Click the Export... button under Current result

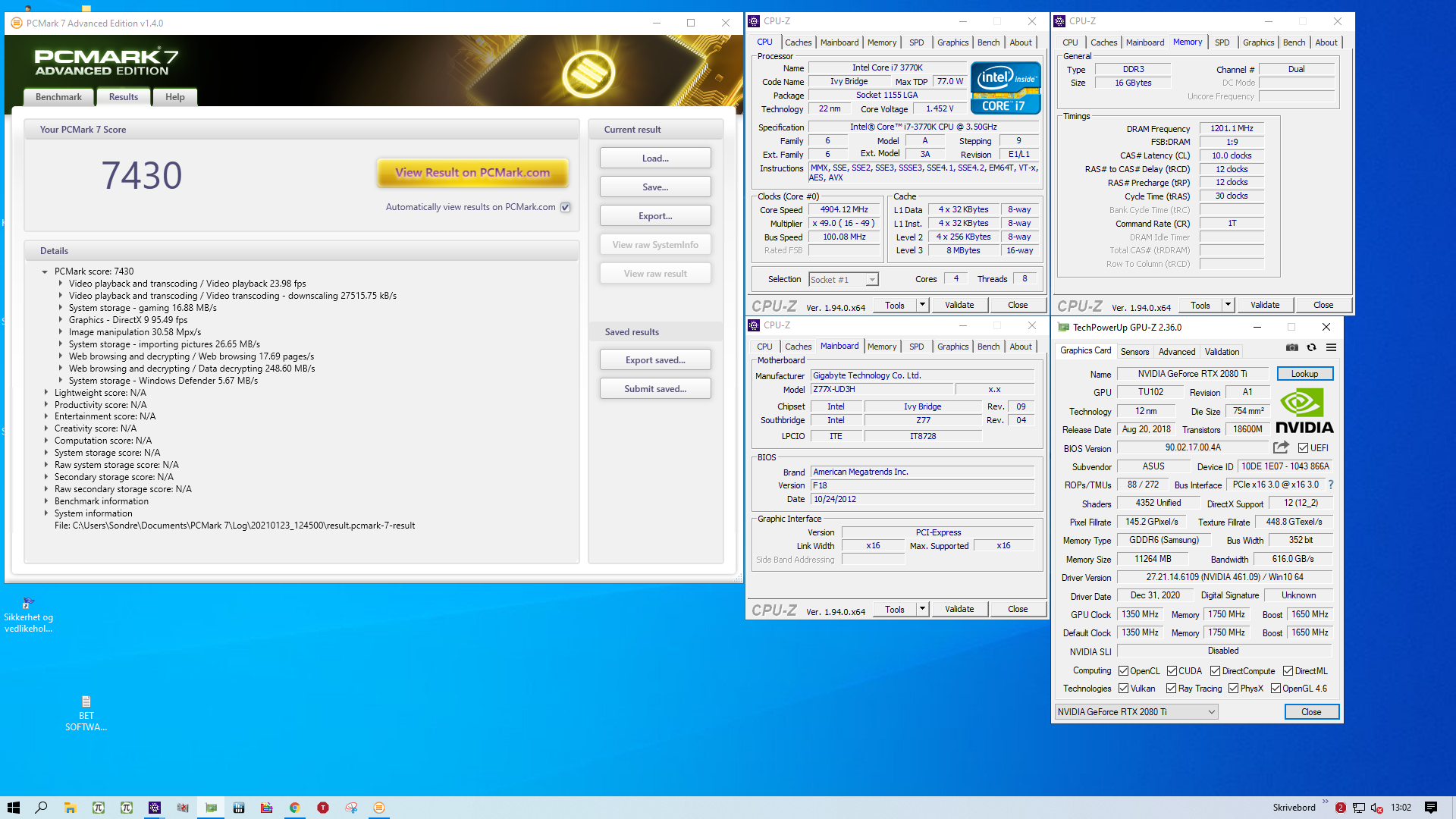(x=655, y=216)
